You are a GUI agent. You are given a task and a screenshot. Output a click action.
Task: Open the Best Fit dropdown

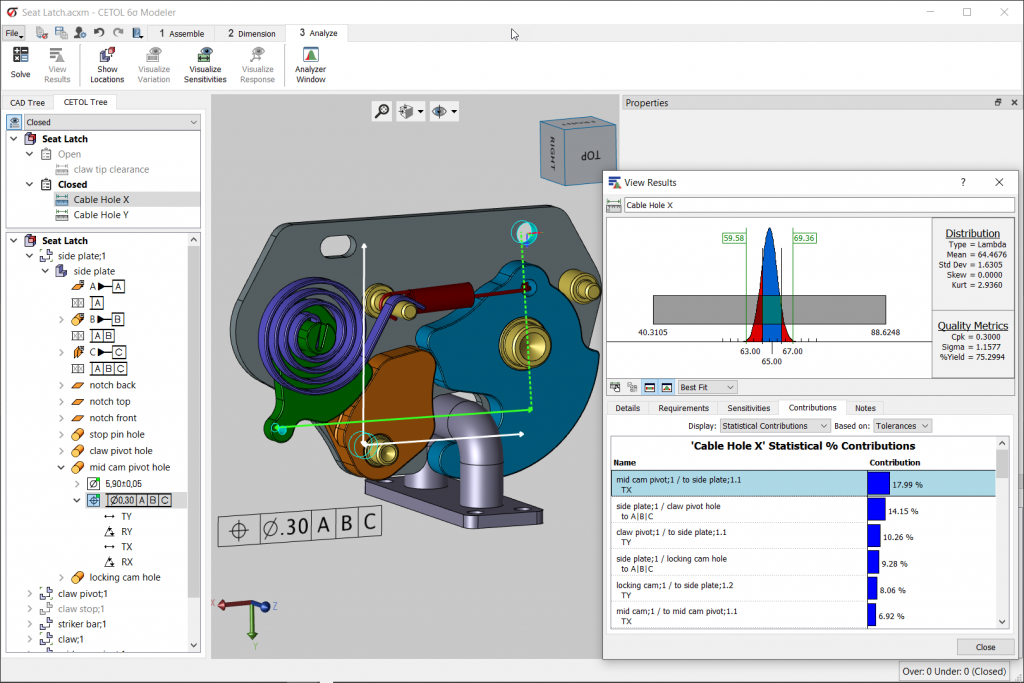(x=707, y=387)
